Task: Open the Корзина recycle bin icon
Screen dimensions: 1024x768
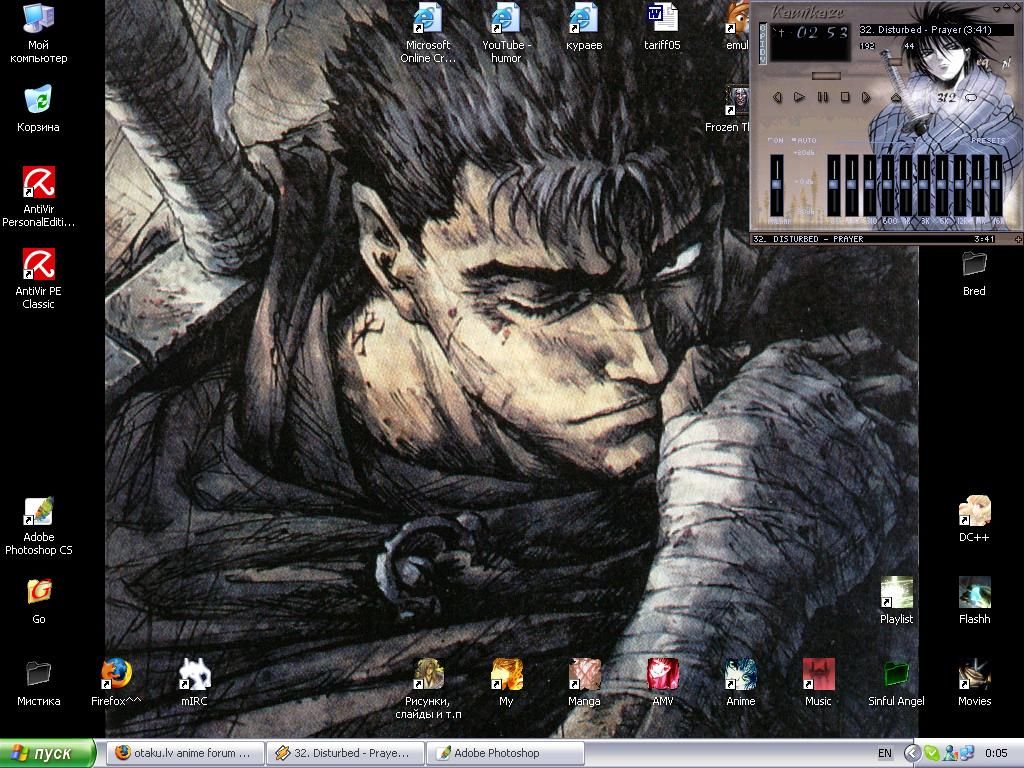Action: [x=38, y=108]
